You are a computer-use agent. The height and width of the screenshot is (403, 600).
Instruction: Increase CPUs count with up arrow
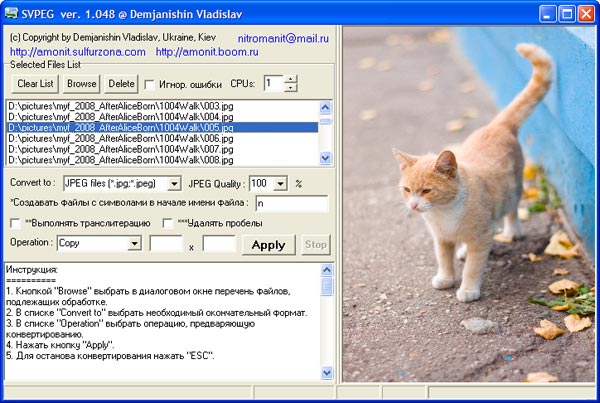tap(291, 79)
